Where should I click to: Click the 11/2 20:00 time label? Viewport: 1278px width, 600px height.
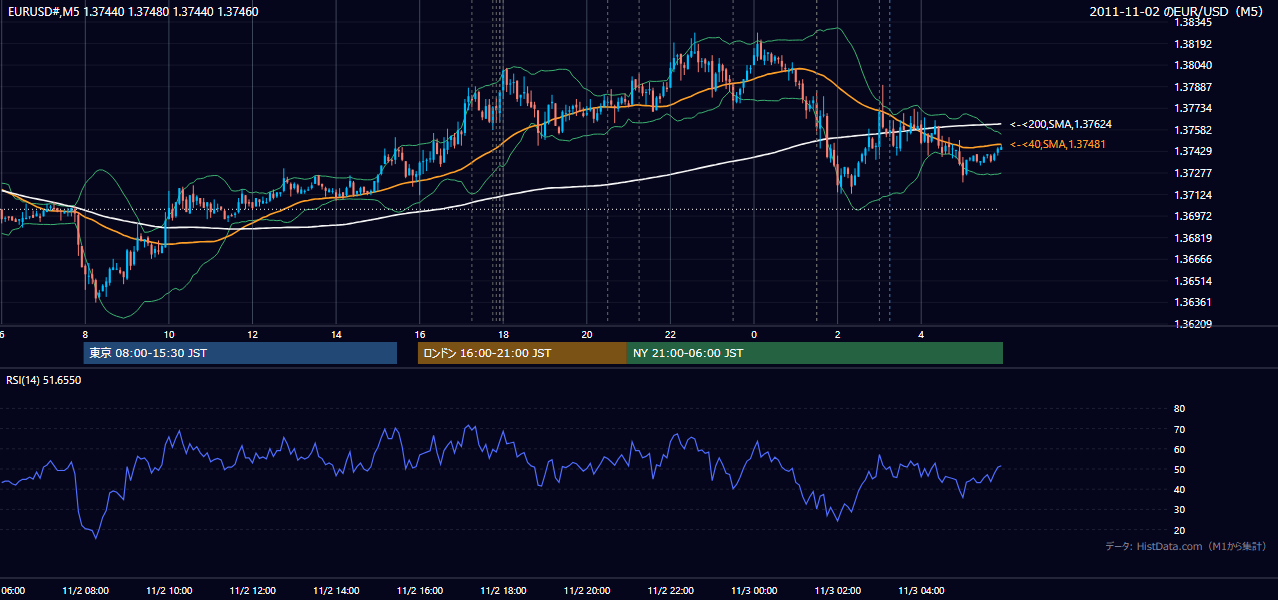point(587,590)
